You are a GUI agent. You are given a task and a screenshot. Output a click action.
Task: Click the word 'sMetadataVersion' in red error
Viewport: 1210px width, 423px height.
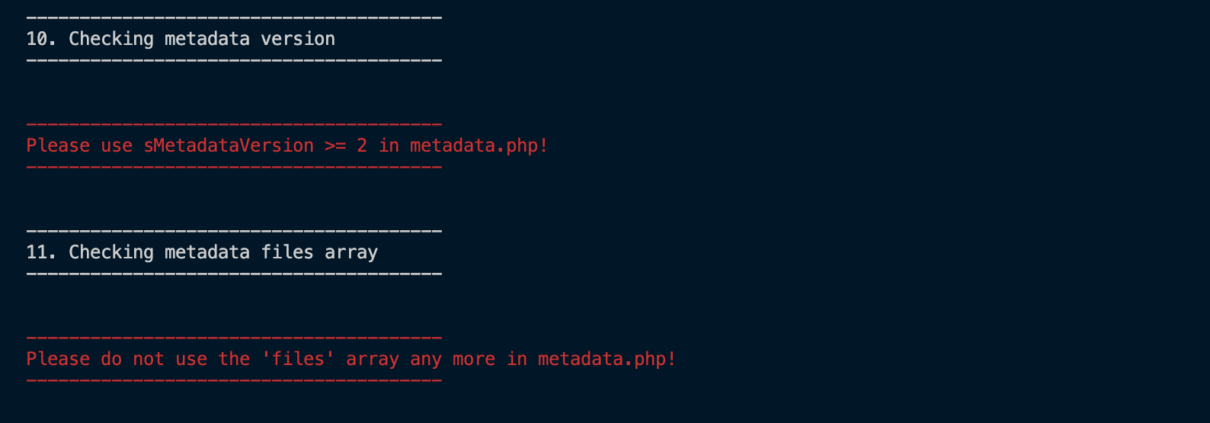click(x=229, y=145)
